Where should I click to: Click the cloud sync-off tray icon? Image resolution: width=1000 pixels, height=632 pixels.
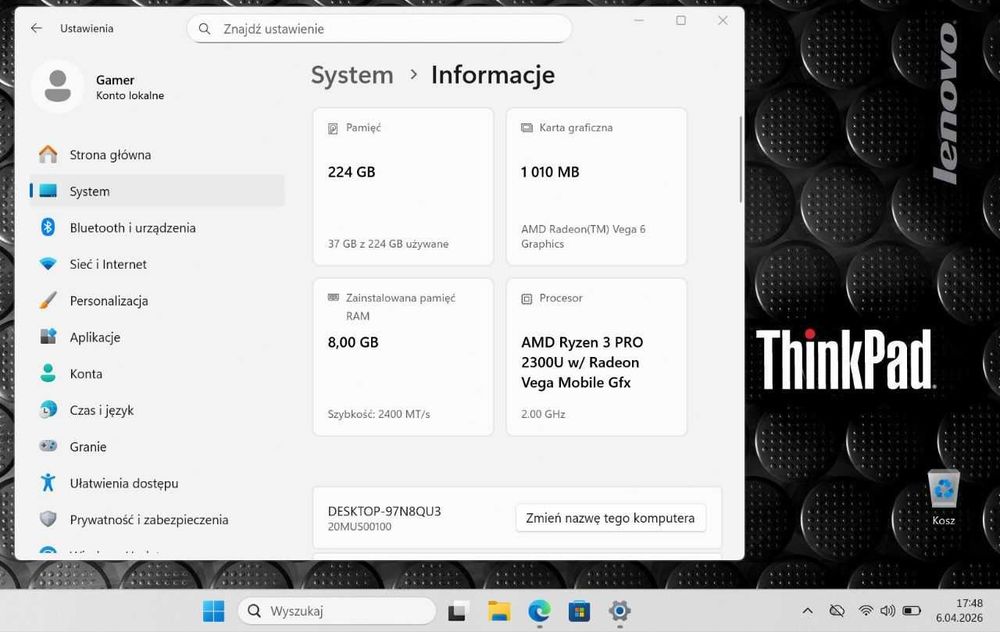837,611
